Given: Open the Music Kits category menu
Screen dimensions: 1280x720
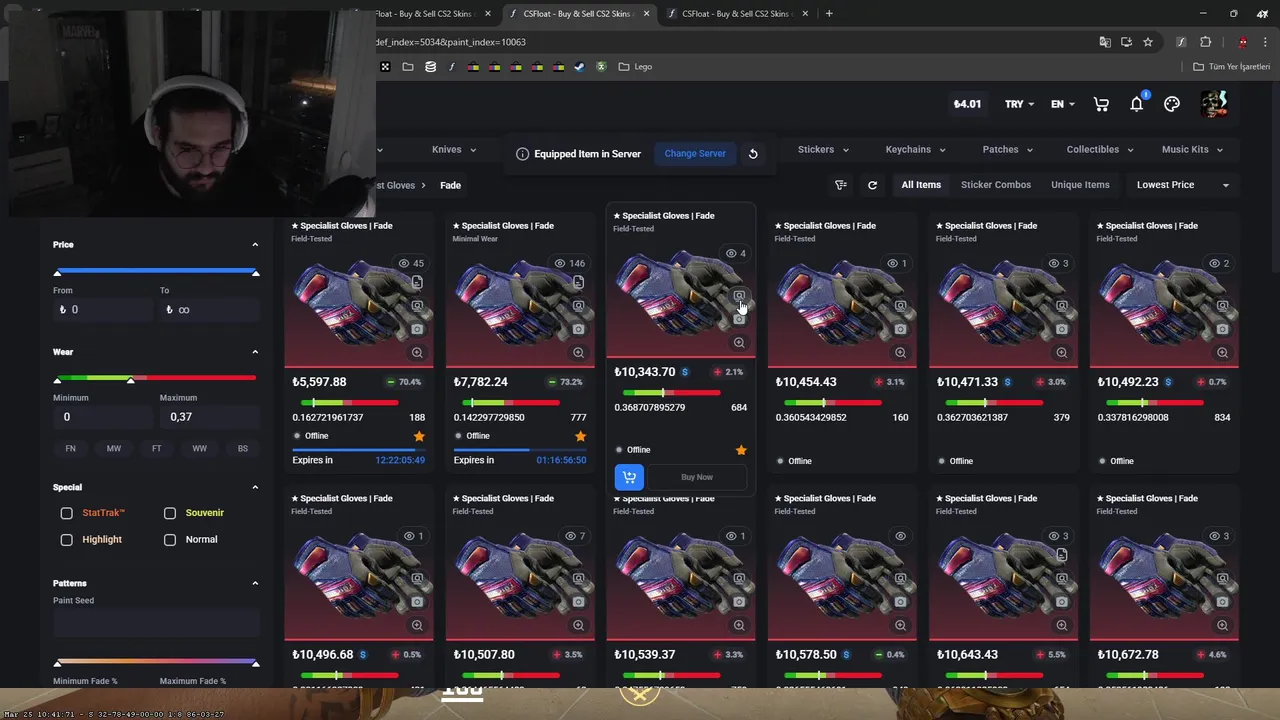Looking at the screenshot, I should tap(1192, 150).
